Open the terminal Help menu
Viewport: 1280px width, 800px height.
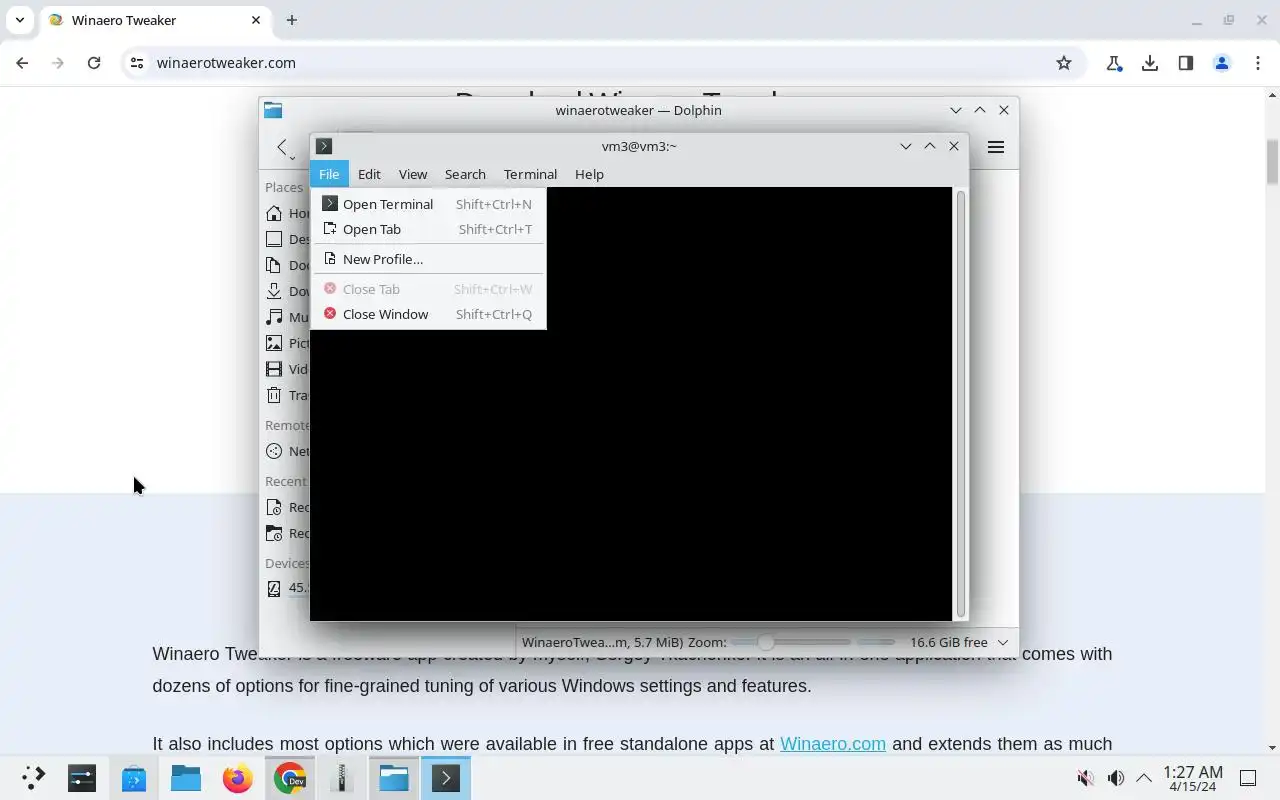click(x=589, y=174)
